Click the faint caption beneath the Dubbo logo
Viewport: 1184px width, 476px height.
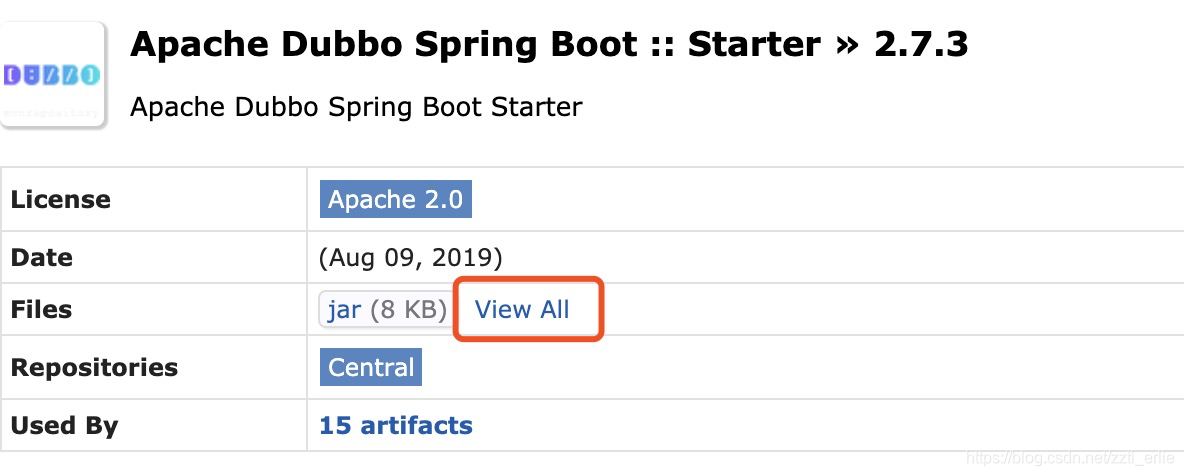pos(53,113)
